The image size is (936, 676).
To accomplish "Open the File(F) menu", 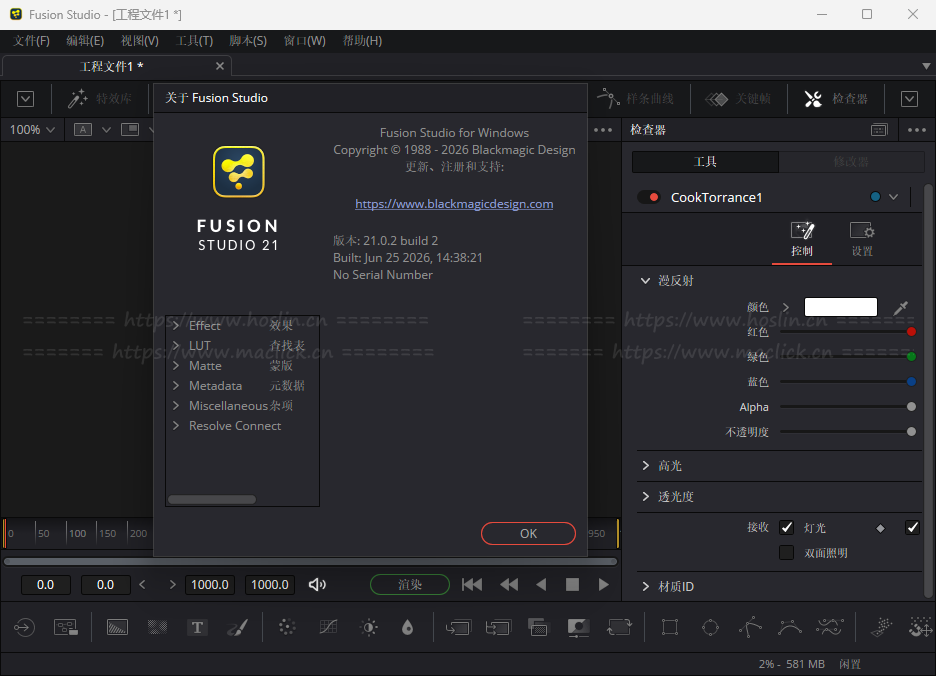I will 32,41.
